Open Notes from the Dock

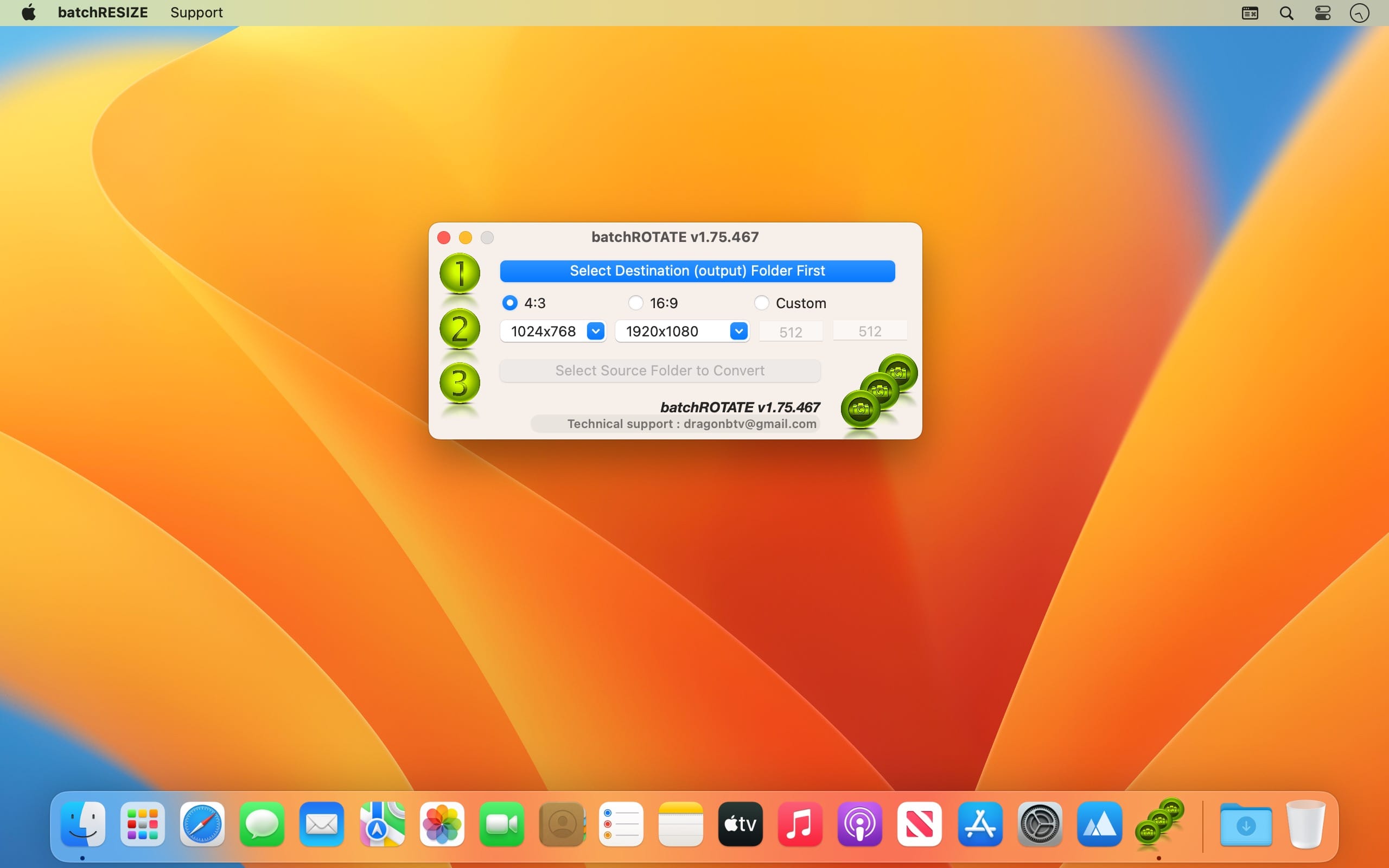[681, 824]
